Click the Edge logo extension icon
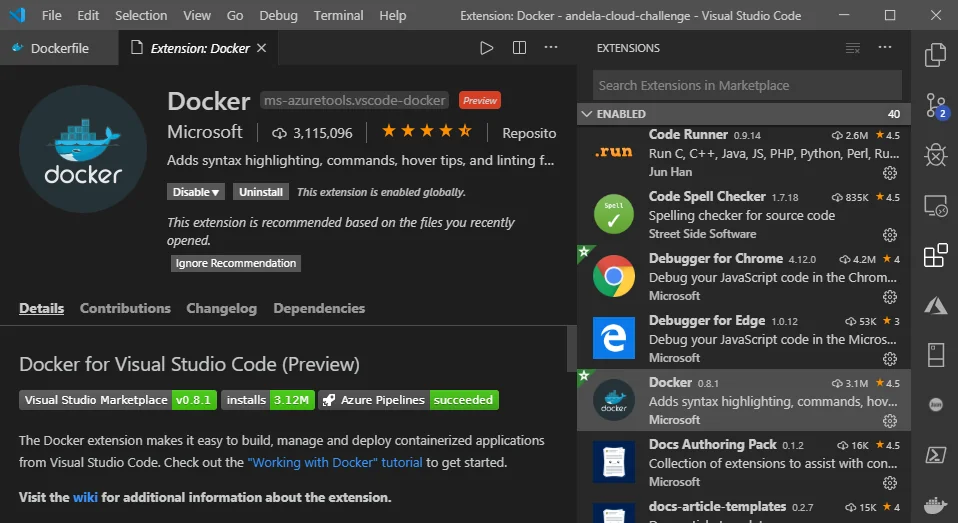Screen dimensions: 958x523 point(613,338)
